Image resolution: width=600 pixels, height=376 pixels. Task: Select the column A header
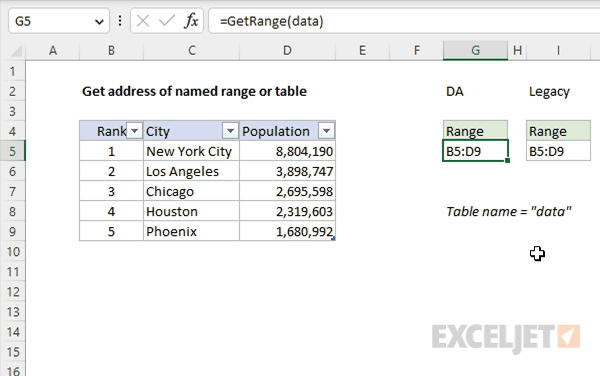(x=53, y=50)
